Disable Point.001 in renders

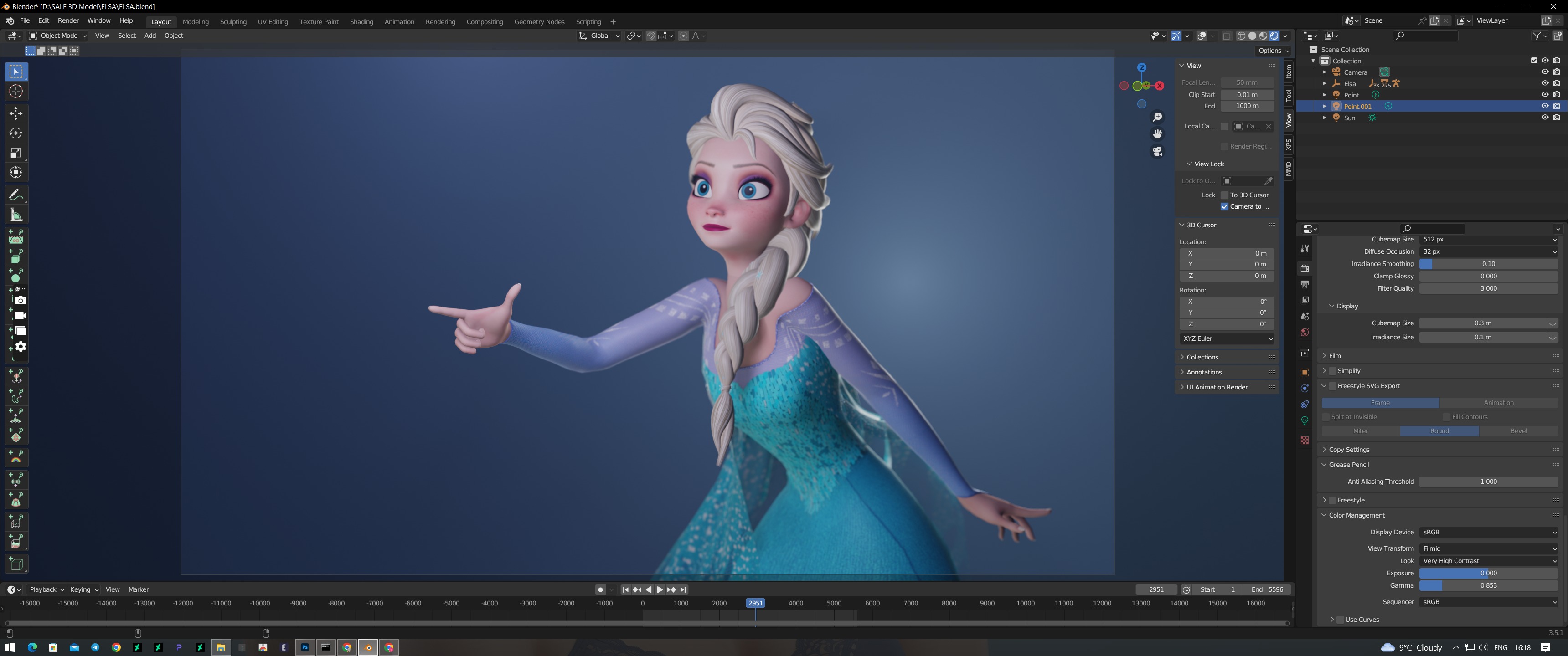click(x=1557, y=106)
